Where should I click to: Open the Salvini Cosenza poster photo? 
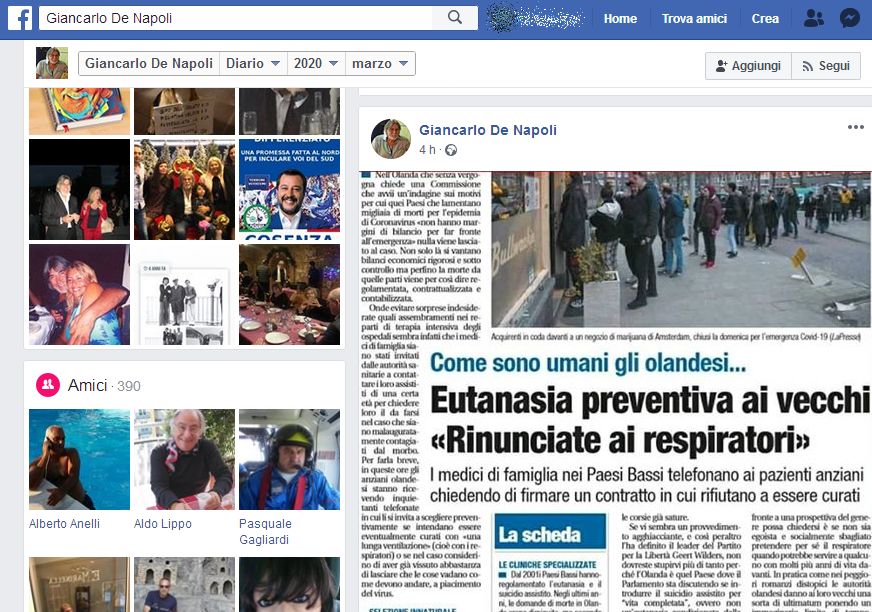pyautogui.click(x=289, y=189)
